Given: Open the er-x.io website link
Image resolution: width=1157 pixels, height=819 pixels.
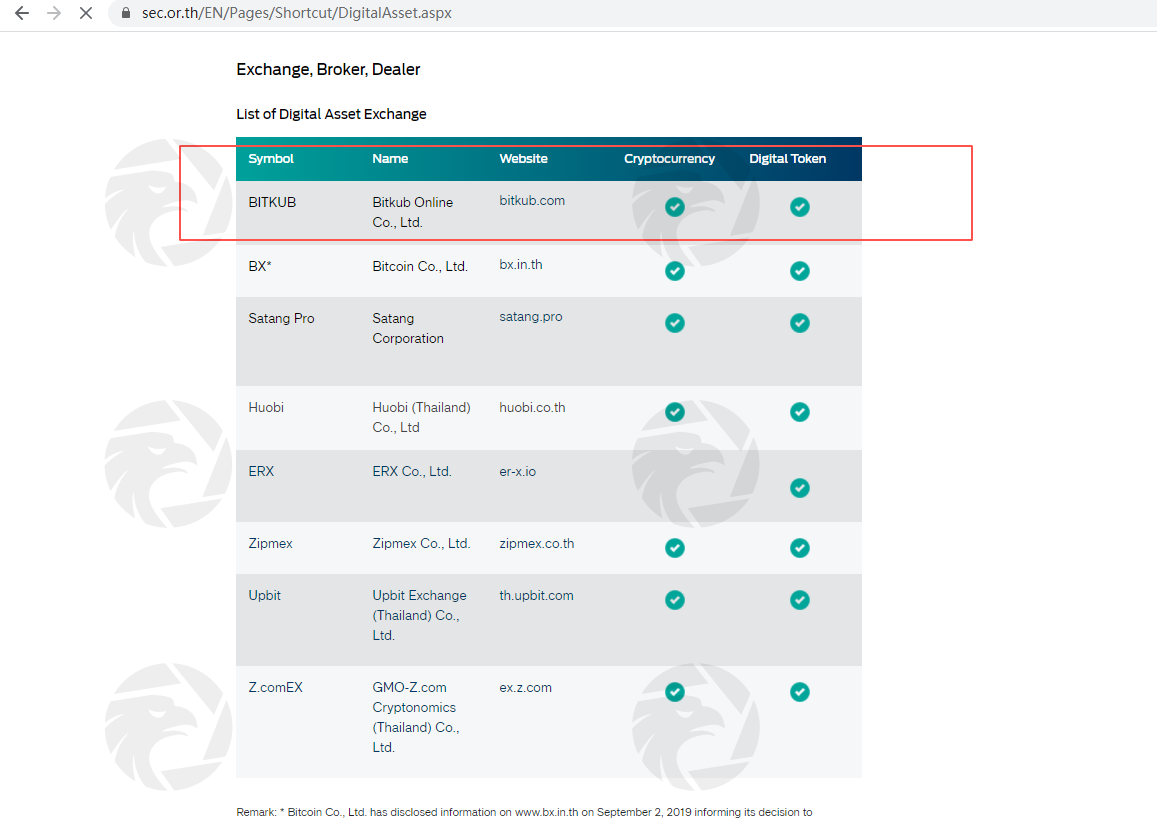Looking at the screenshot, I should (518, 471).
